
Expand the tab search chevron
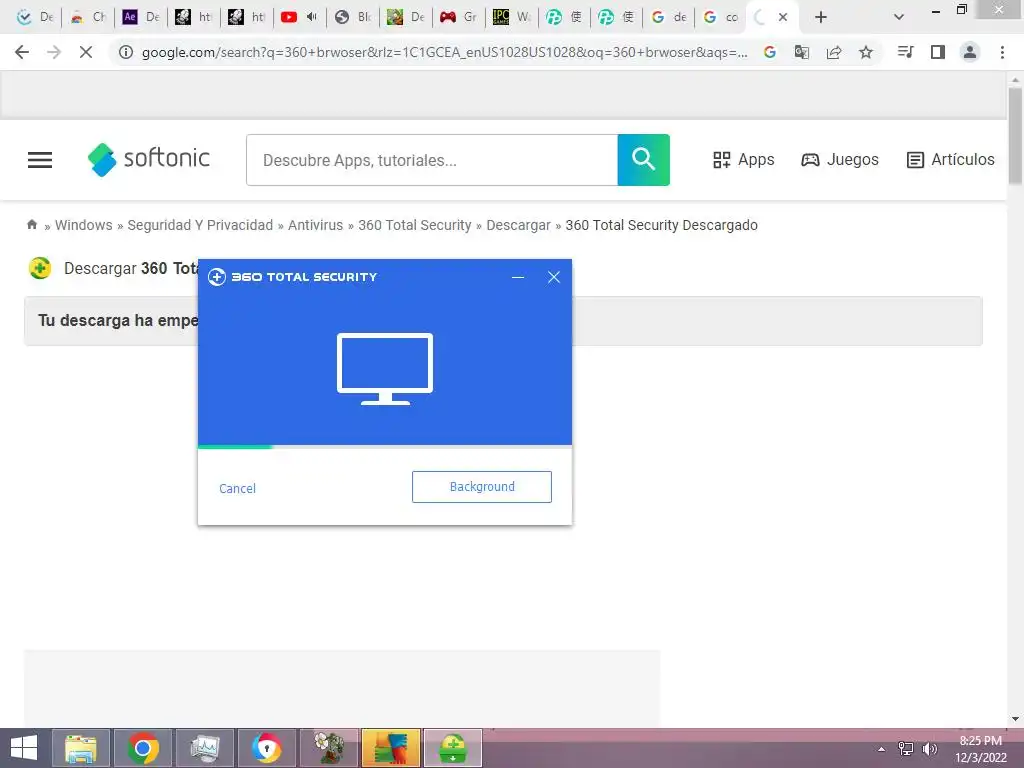click(x=899, y=17)
